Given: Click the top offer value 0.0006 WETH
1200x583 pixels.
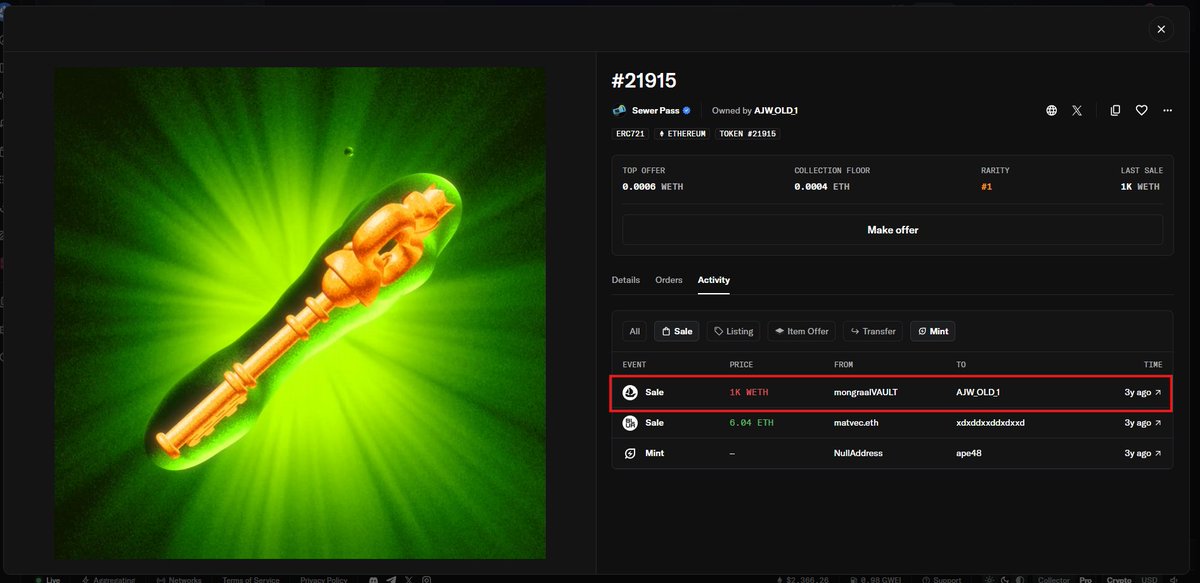Looking at the screenshot, I should click(653, 187).
